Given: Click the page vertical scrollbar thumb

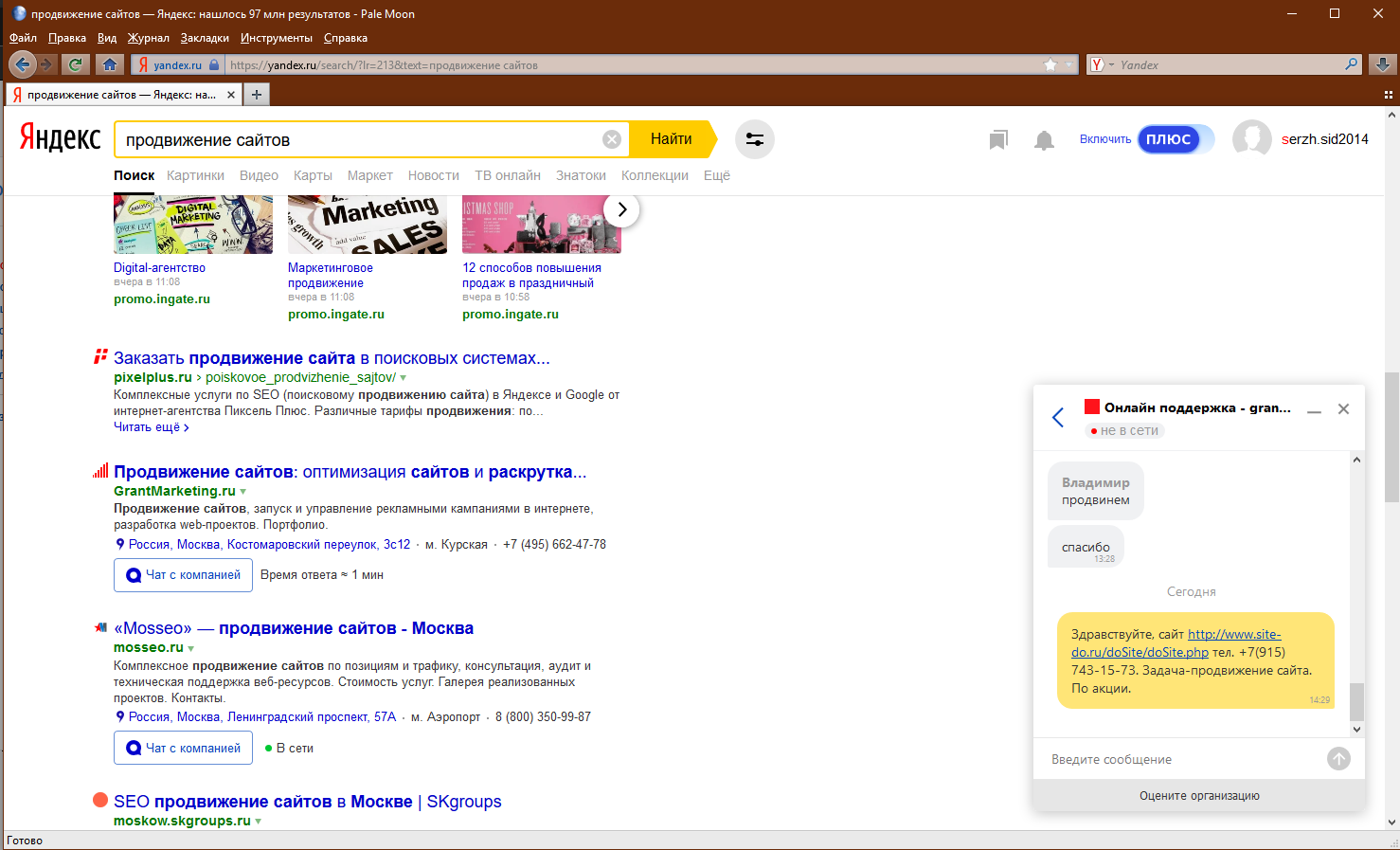Looking at the screenshot, I should [x=1391, y=437].
